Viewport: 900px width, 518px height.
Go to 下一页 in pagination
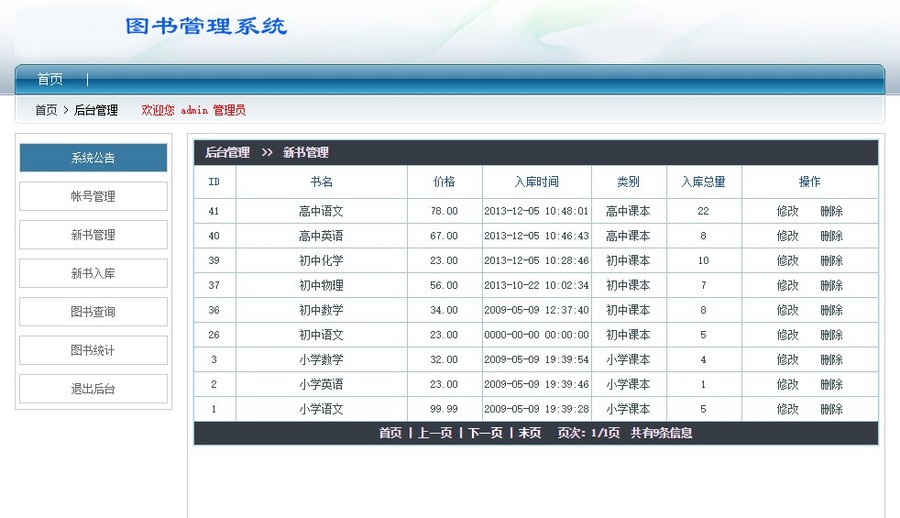point(485,433)
